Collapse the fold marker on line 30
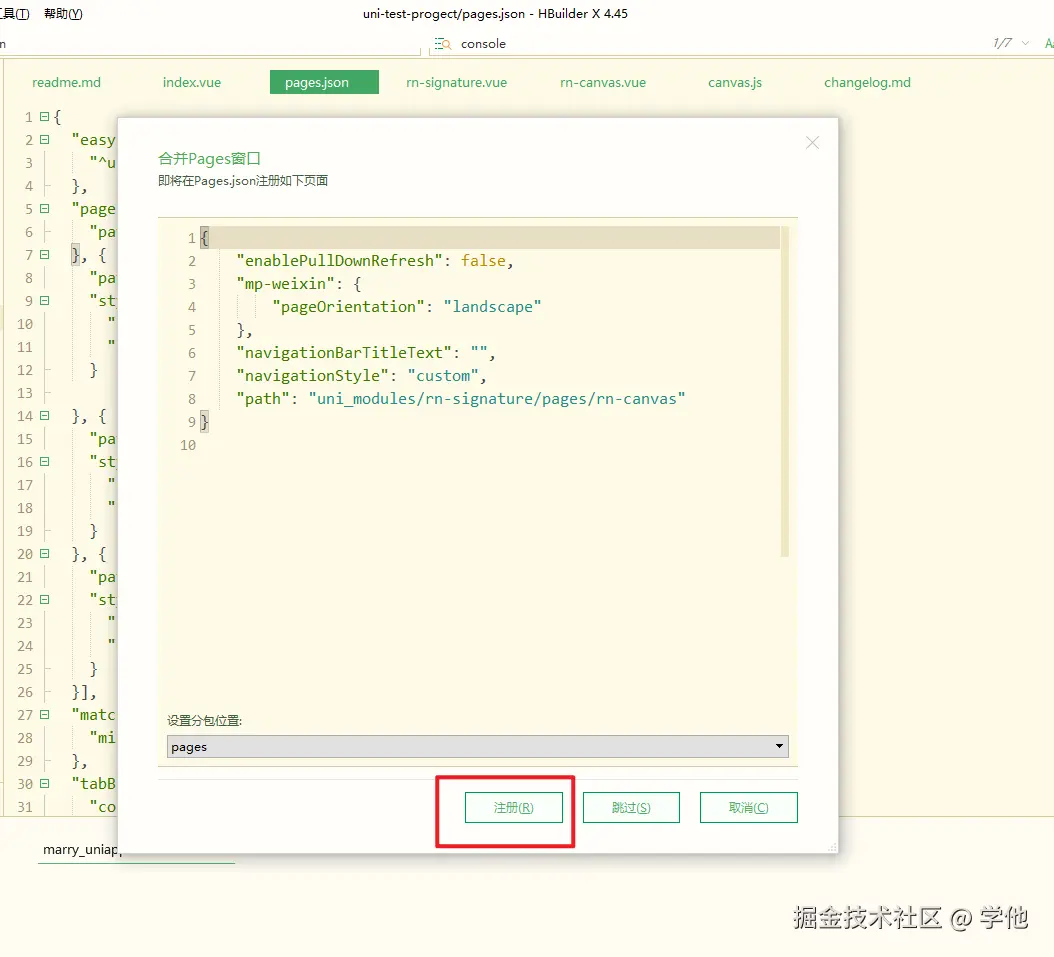 coord(44,783)
